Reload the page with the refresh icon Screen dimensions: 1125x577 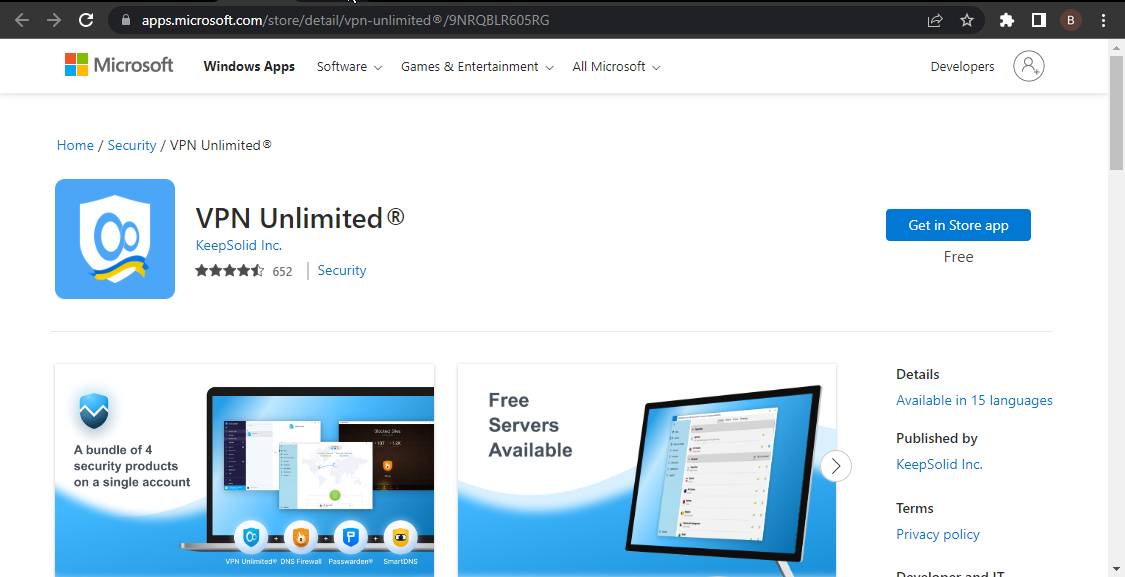point(86,20)
